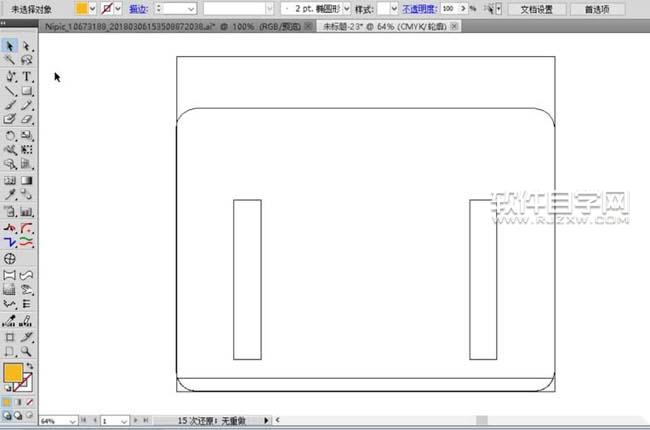Select the Zoom magnifier tool
Image resolution: width=650 pixels, height=430 pixels.
[27, 351]
